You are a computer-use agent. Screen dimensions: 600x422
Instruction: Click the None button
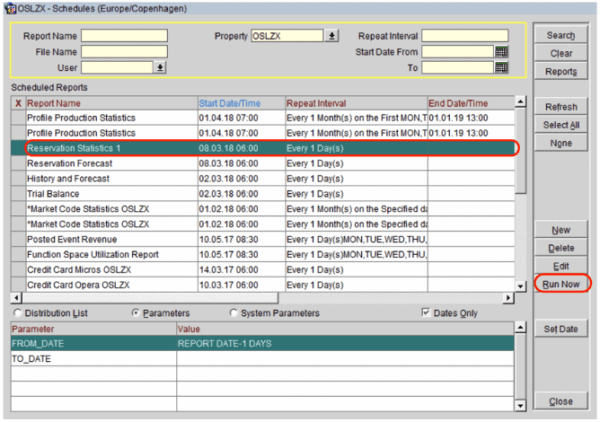point(561,143)
